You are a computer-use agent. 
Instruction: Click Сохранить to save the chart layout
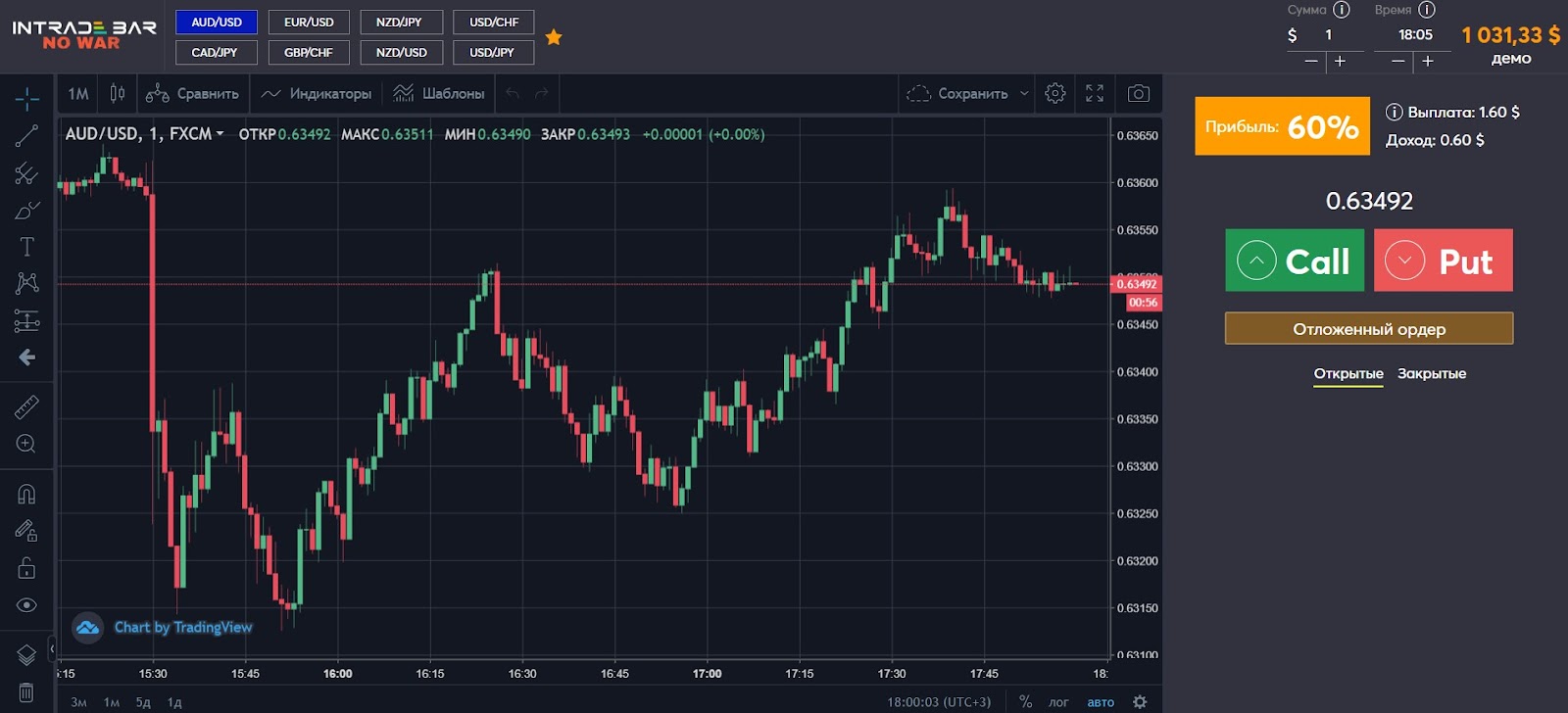957,94
